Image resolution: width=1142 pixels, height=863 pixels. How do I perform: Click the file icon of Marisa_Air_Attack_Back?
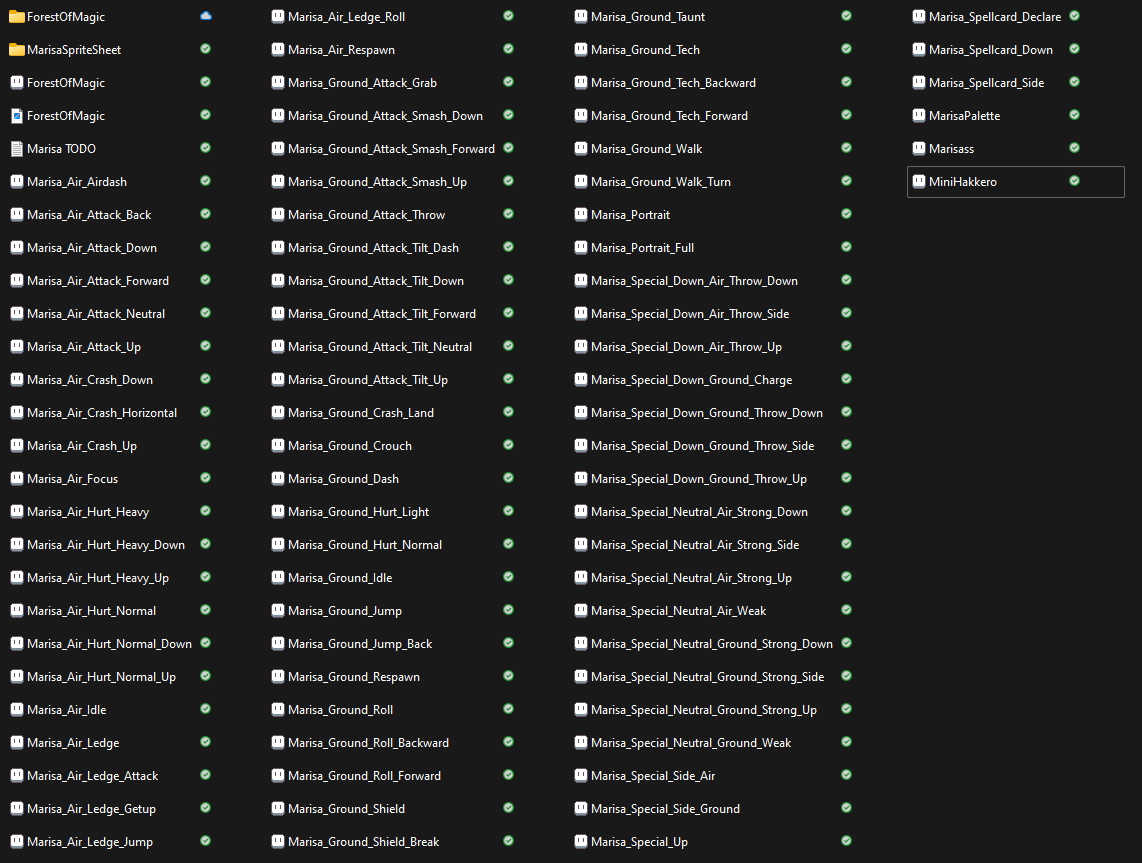(17, 215)
